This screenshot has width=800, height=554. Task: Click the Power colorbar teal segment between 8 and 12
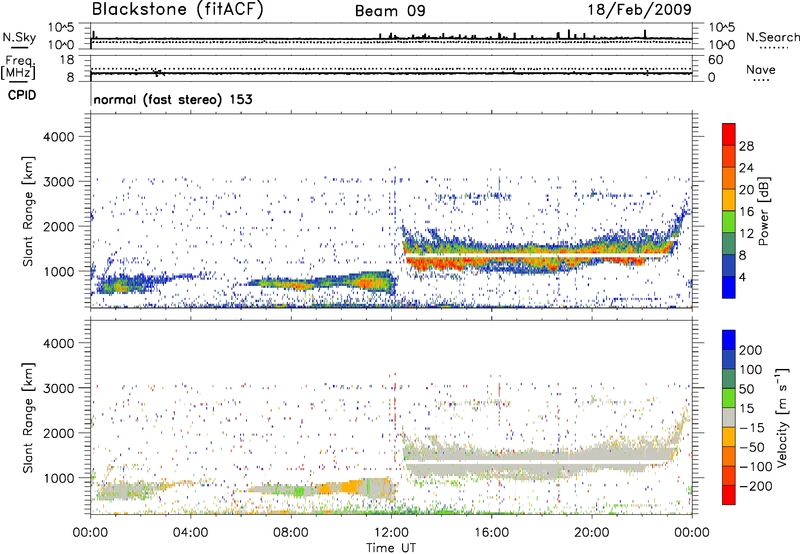[x=729, y=243]
